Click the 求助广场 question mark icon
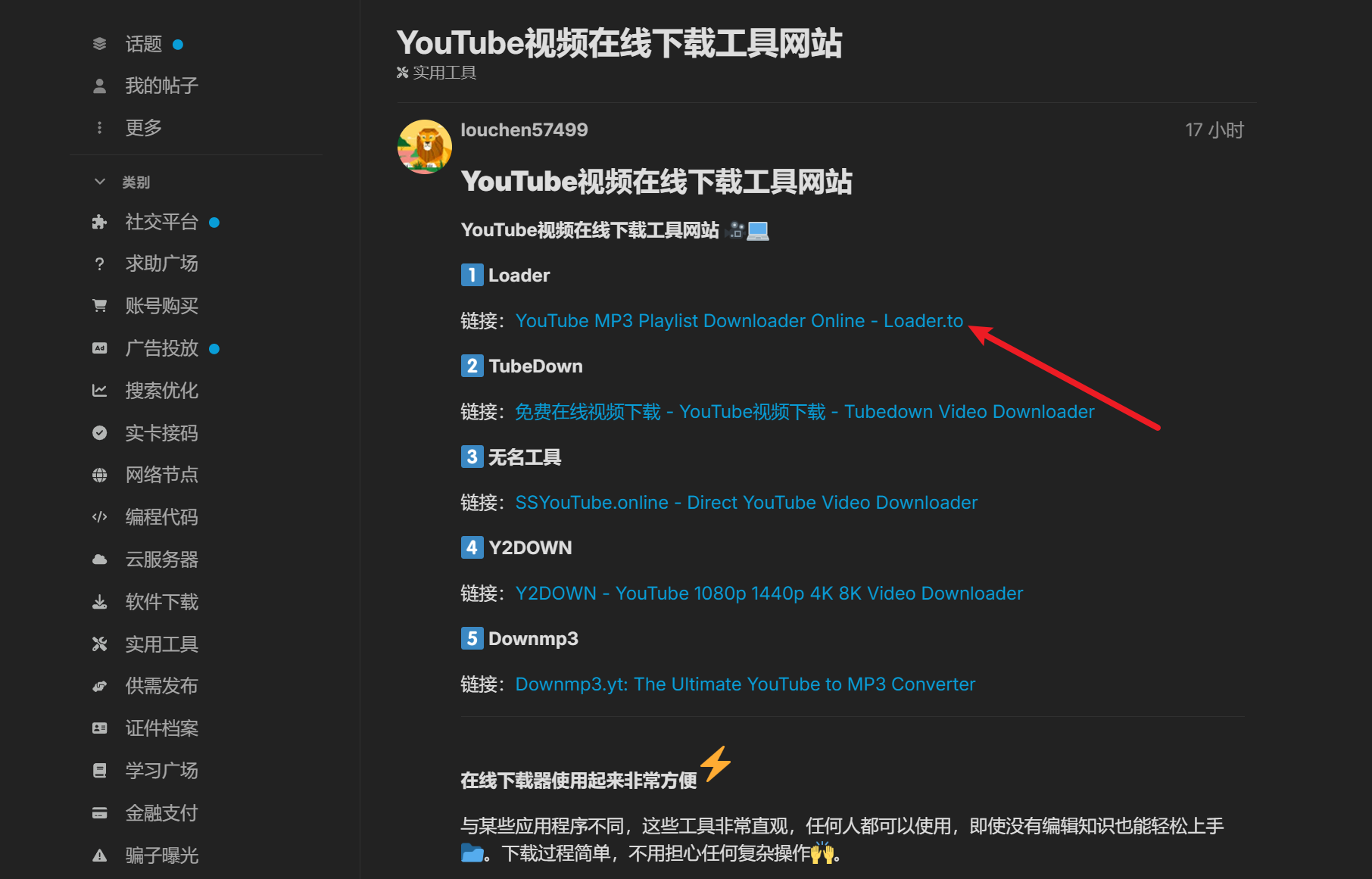Image resolution: width=1372 pixels, height=879 pixels. 99,263
